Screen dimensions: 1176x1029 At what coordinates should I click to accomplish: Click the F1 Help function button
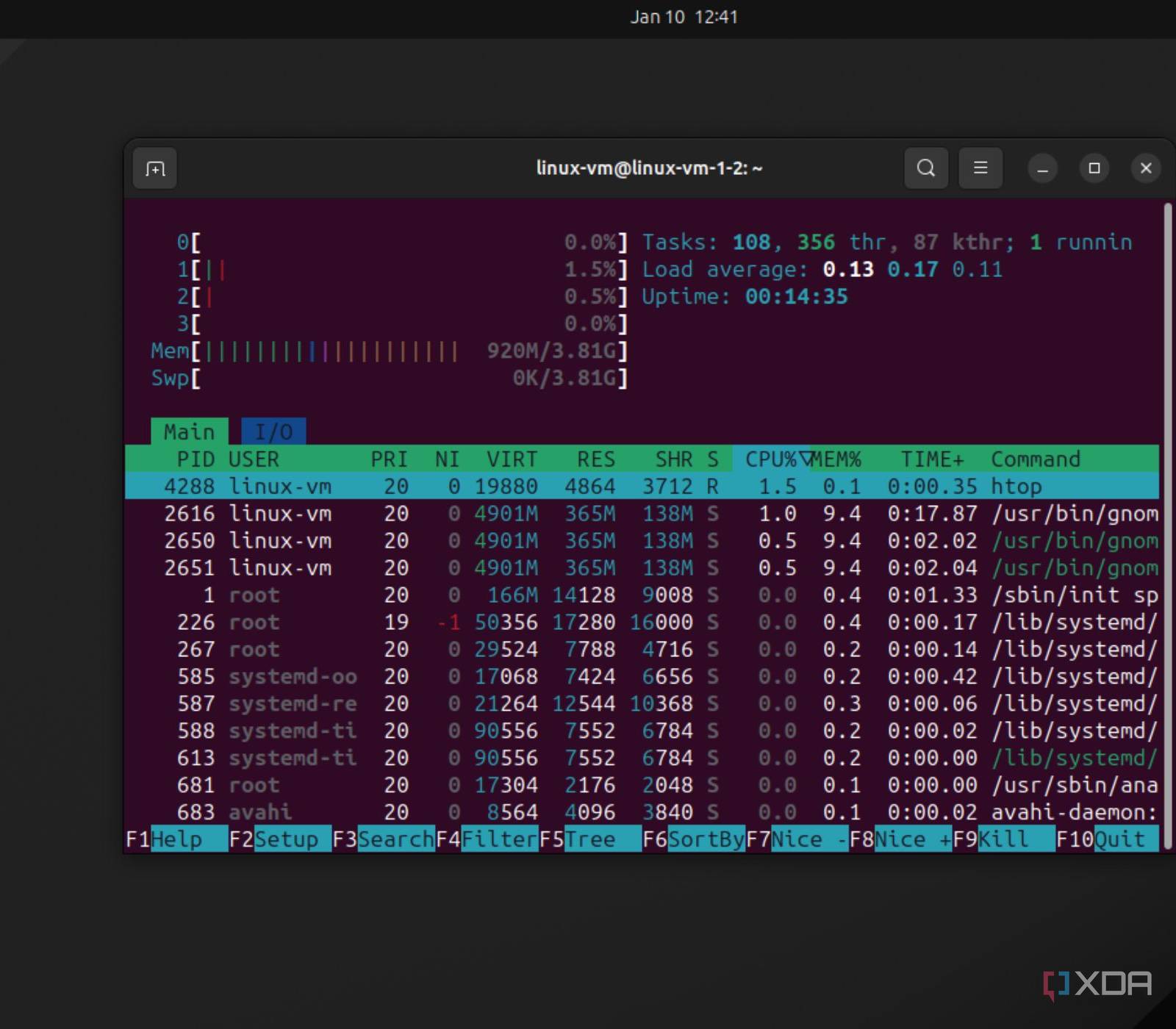(x=176, y=839)
